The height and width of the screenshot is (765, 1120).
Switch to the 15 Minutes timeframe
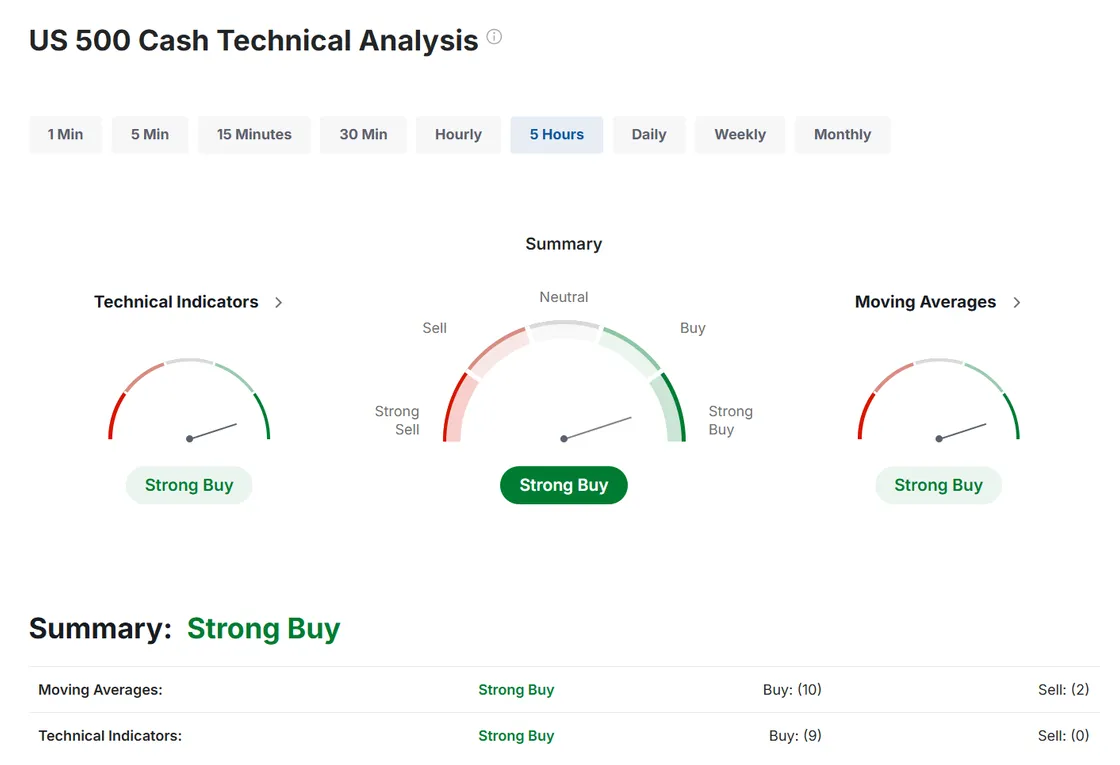tap(254, 134)
